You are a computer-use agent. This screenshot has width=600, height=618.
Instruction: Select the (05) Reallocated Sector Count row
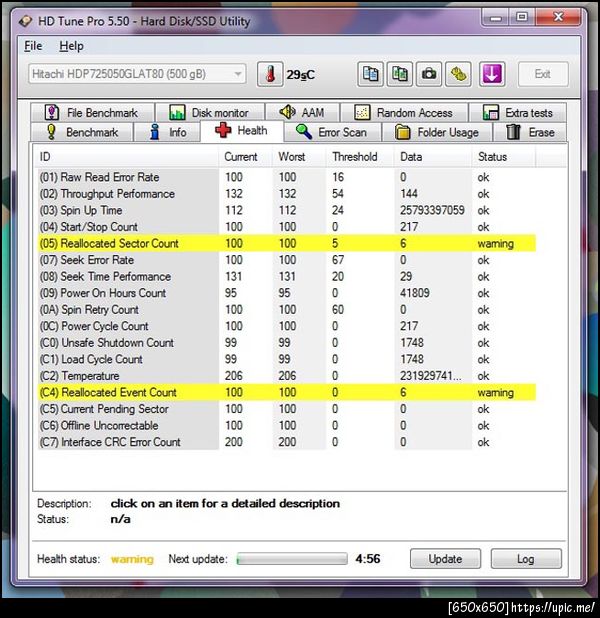[x=287, y=244]
